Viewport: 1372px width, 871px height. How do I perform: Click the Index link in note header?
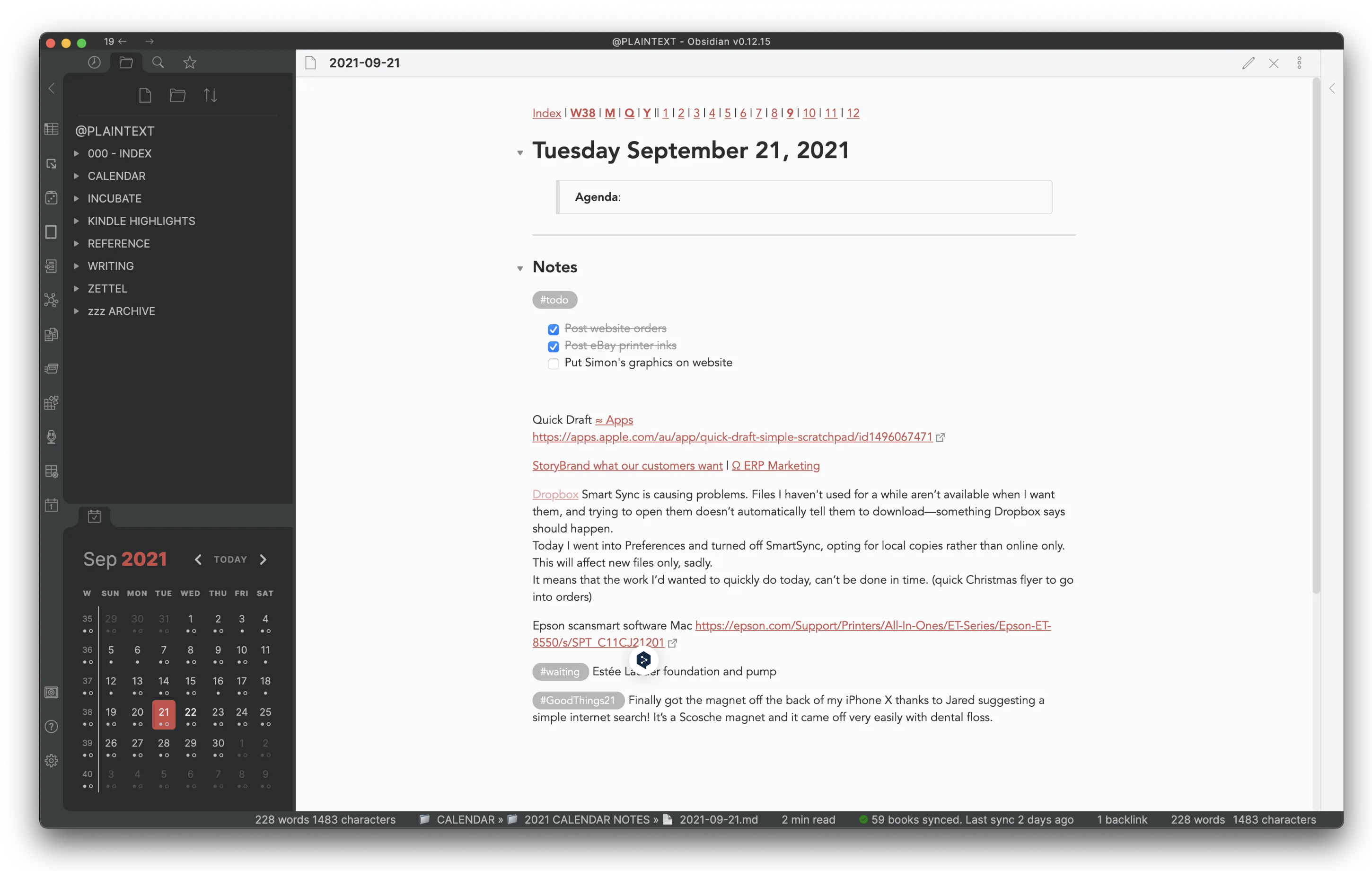pos(546,112)
